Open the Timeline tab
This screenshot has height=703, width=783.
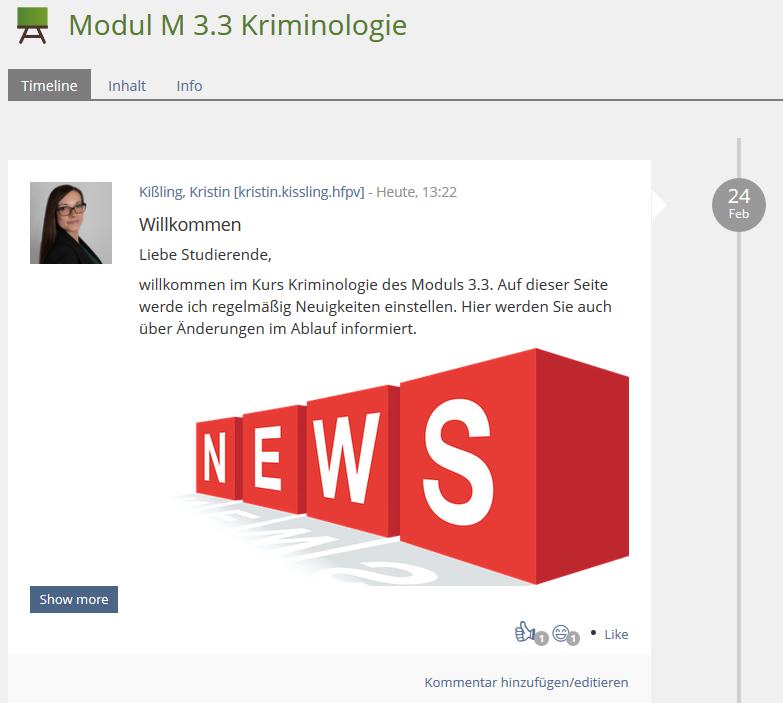49,85
